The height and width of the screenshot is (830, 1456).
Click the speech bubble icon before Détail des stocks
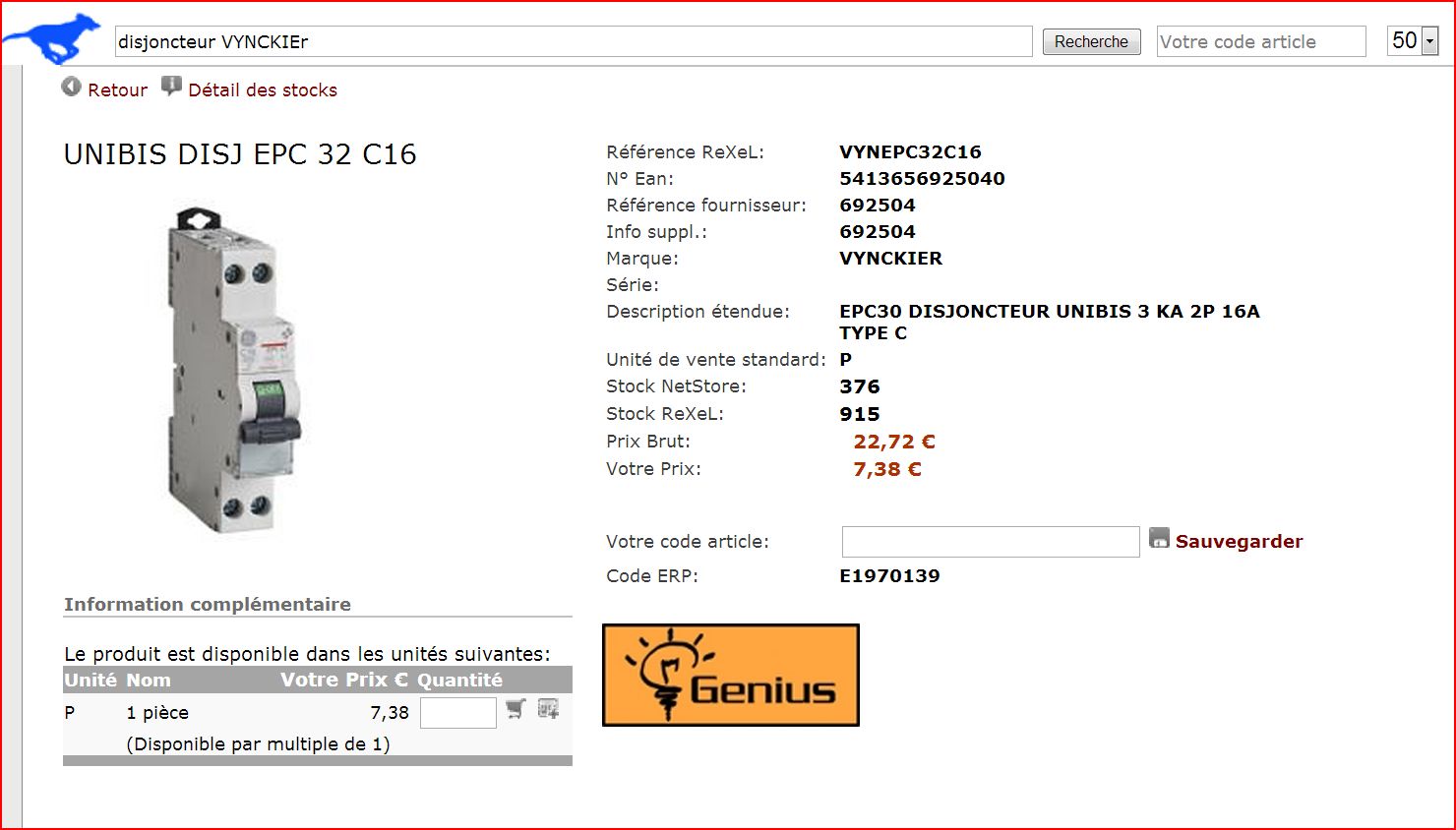171,87
